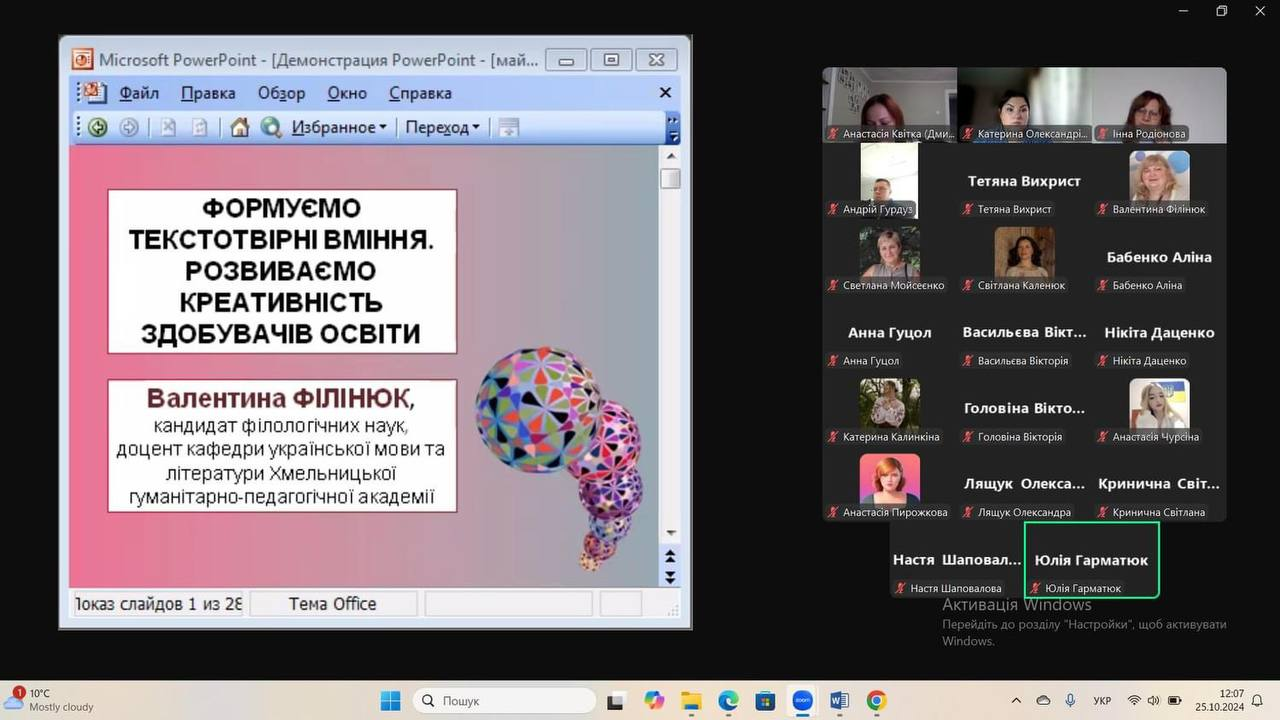Launch Google Chrome from the taskbar
Screen dimensions: 1280x720
click(876, 700)
